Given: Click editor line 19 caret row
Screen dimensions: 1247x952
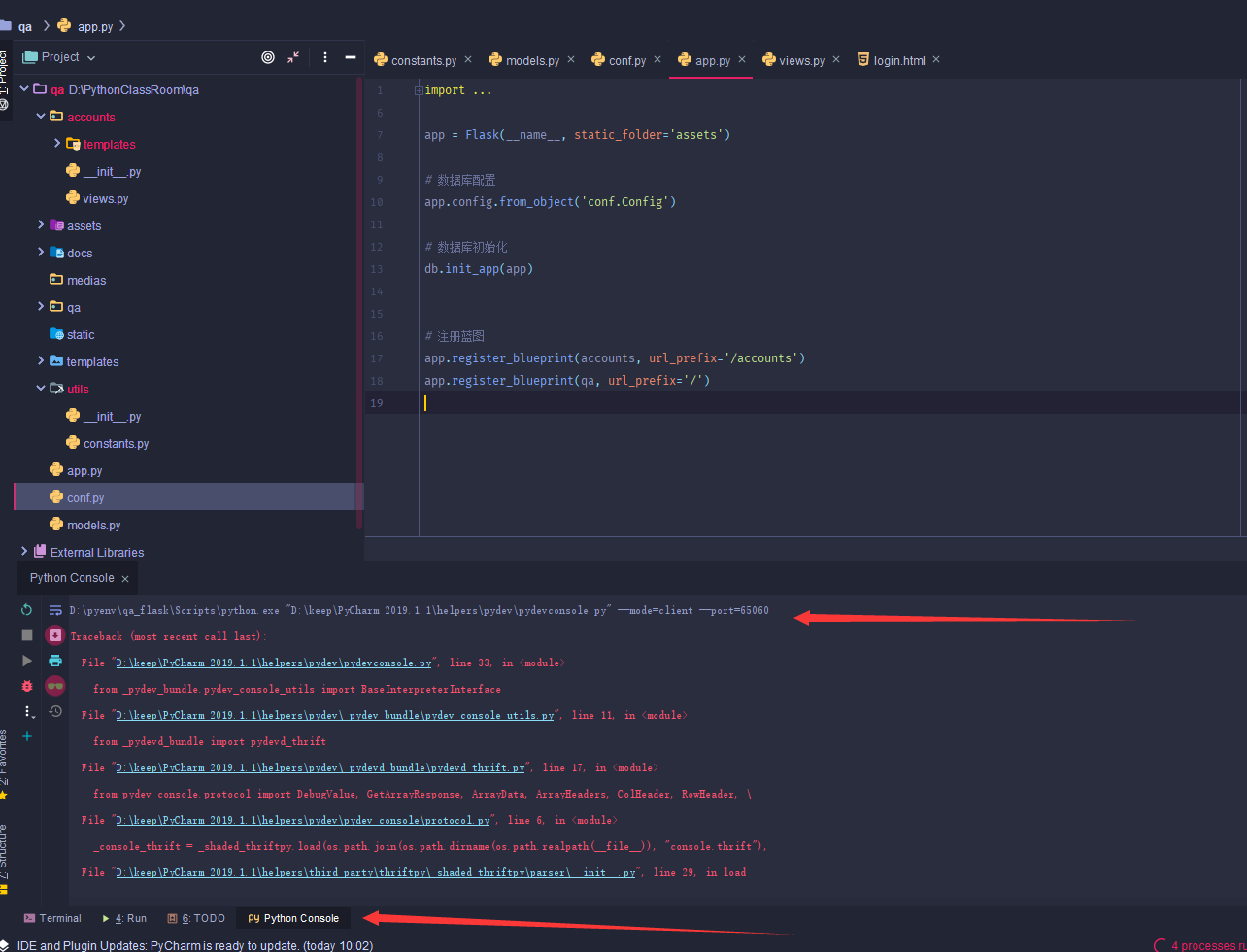Looking at the screenshot, I should 806,403.
